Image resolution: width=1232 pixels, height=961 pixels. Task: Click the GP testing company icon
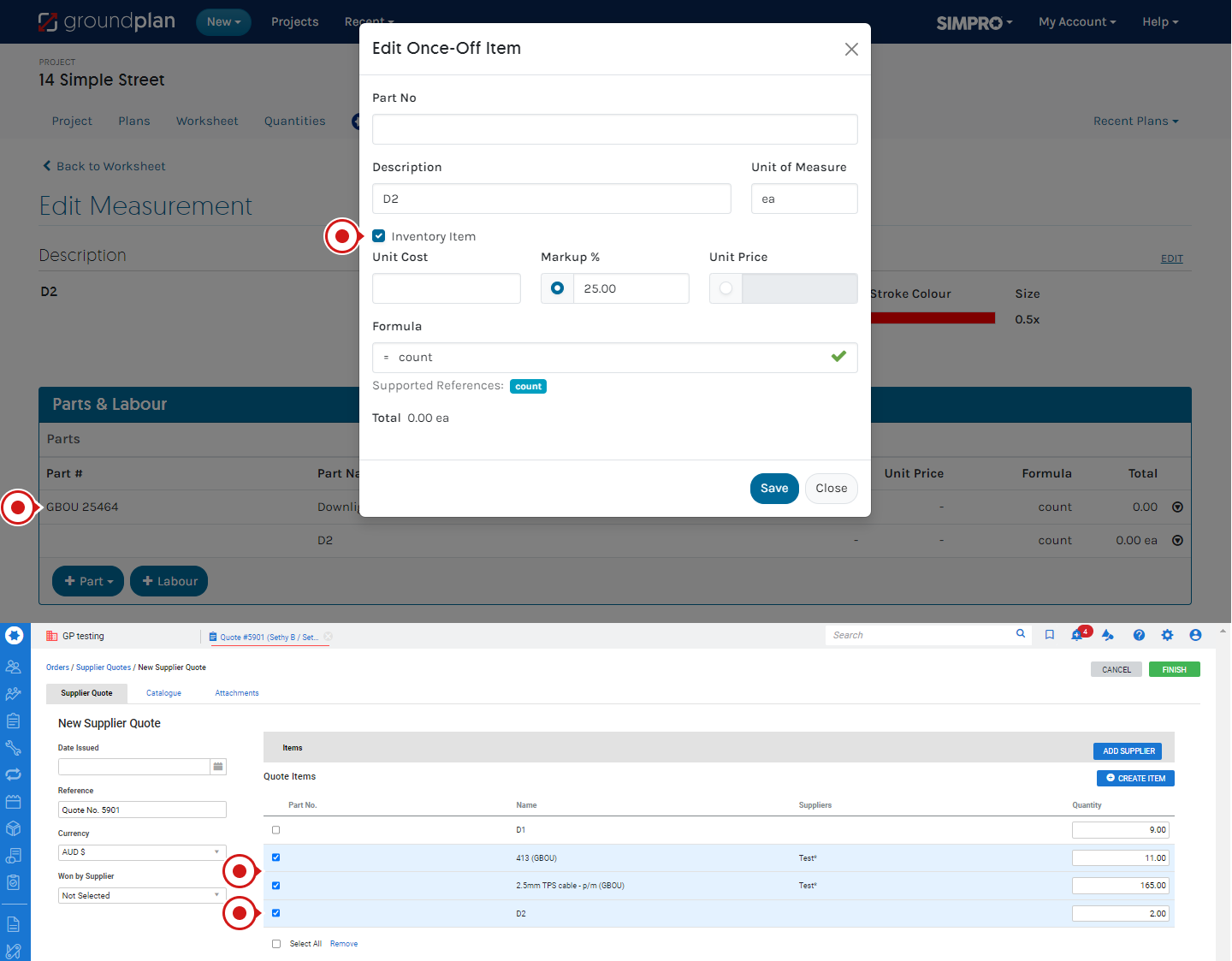[52, 636]
